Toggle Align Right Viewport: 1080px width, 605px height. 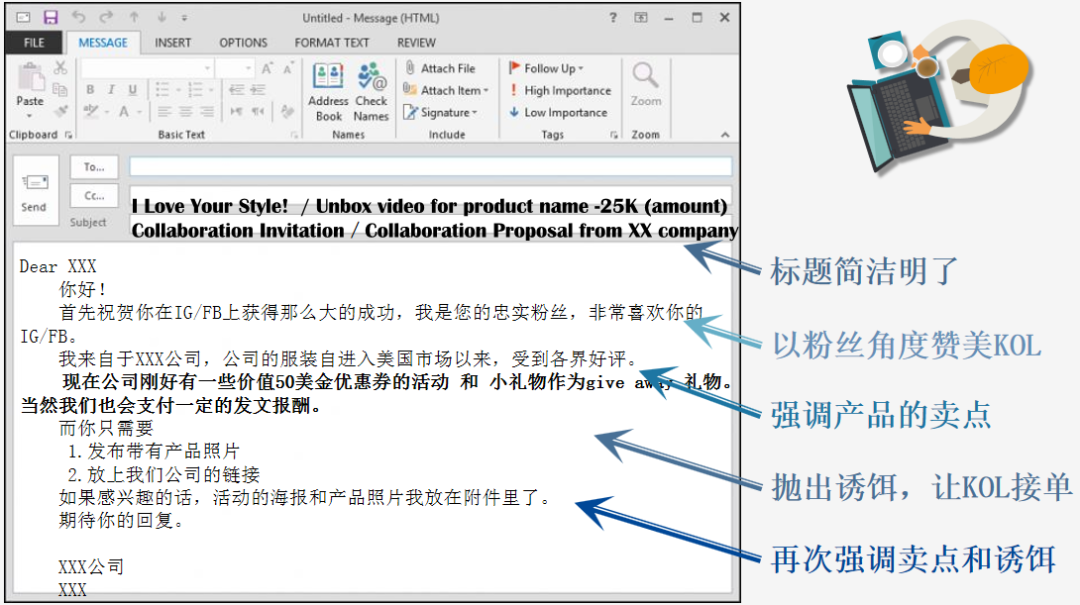coord(207,111)
